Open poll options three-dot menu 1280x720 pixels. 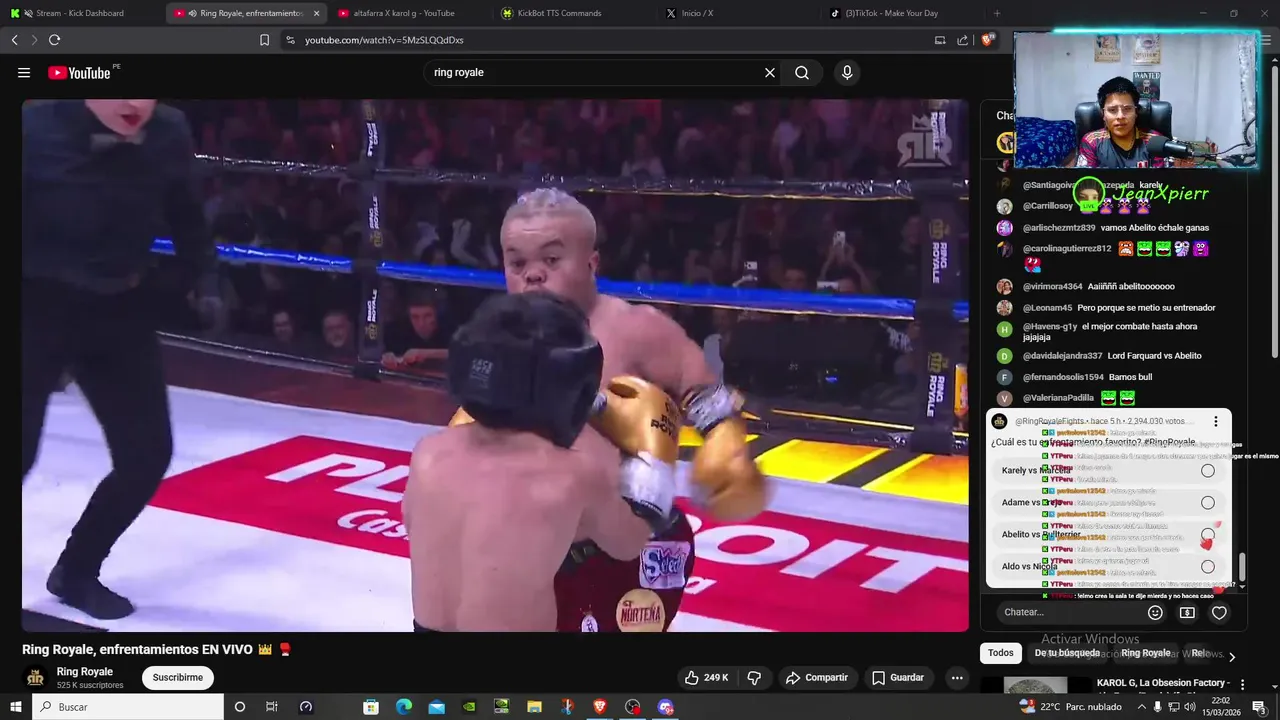[x=1216, y=422]
